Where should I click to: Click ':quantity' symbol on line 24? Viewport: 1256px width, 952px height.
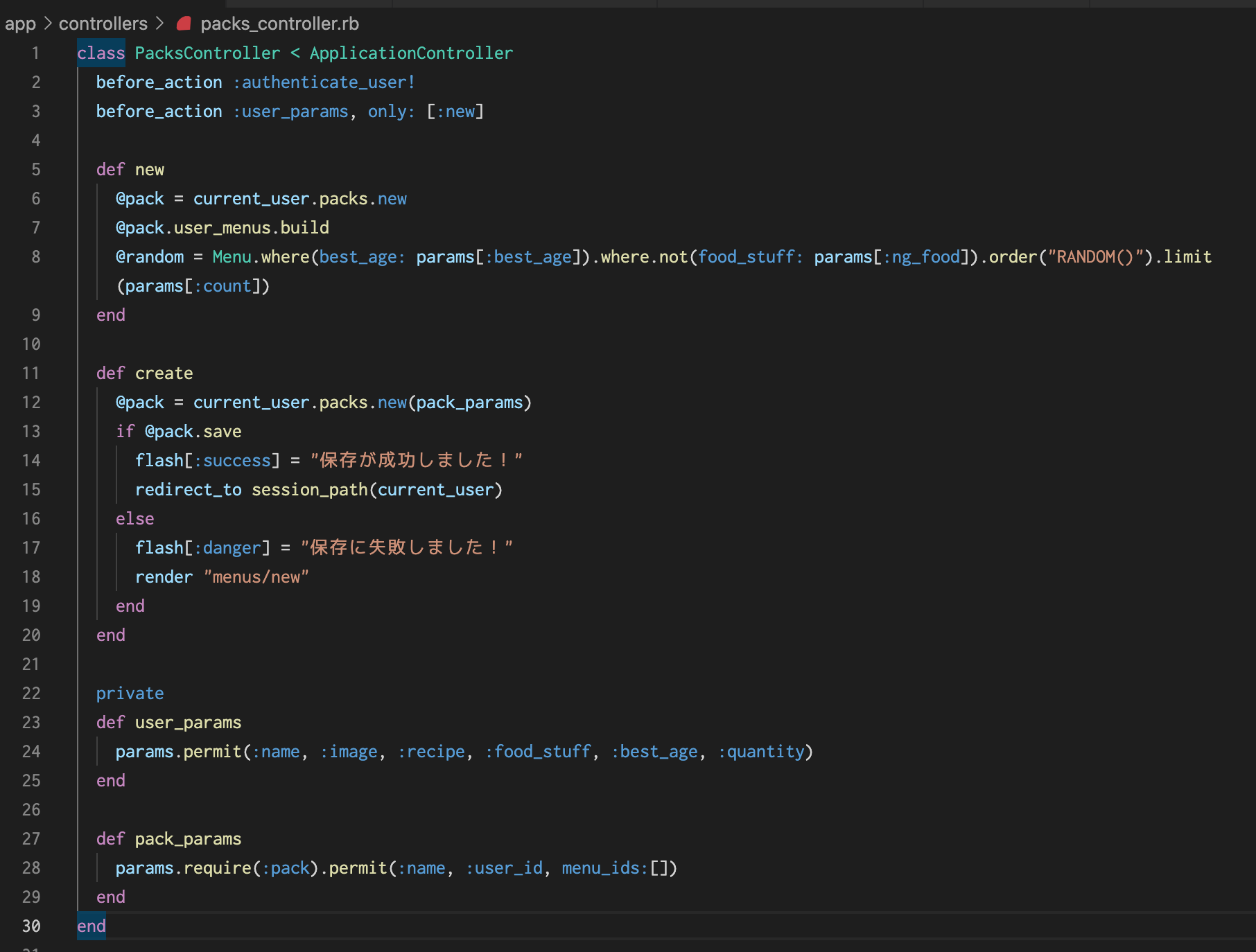[x=761, y=752]
